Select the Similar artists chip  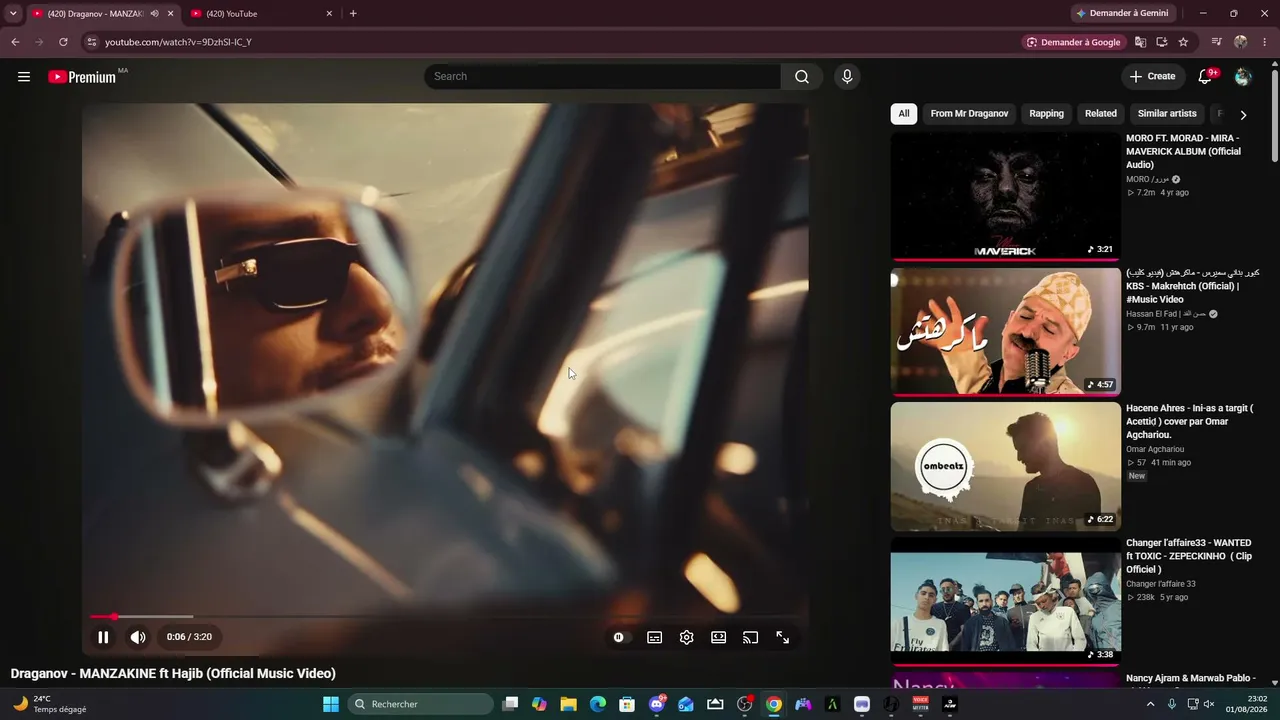(1167, 114)
